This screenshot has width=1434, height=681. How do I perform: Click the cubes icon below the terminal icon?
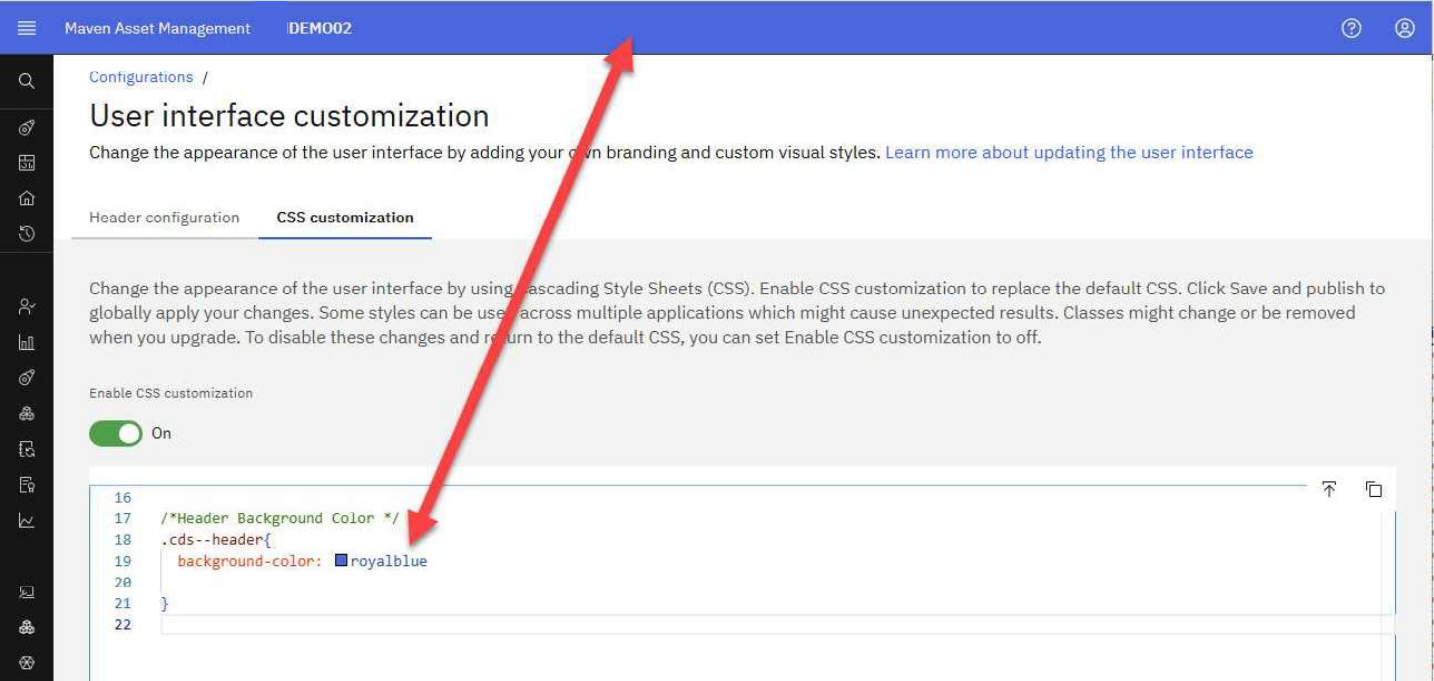[27, 628]
